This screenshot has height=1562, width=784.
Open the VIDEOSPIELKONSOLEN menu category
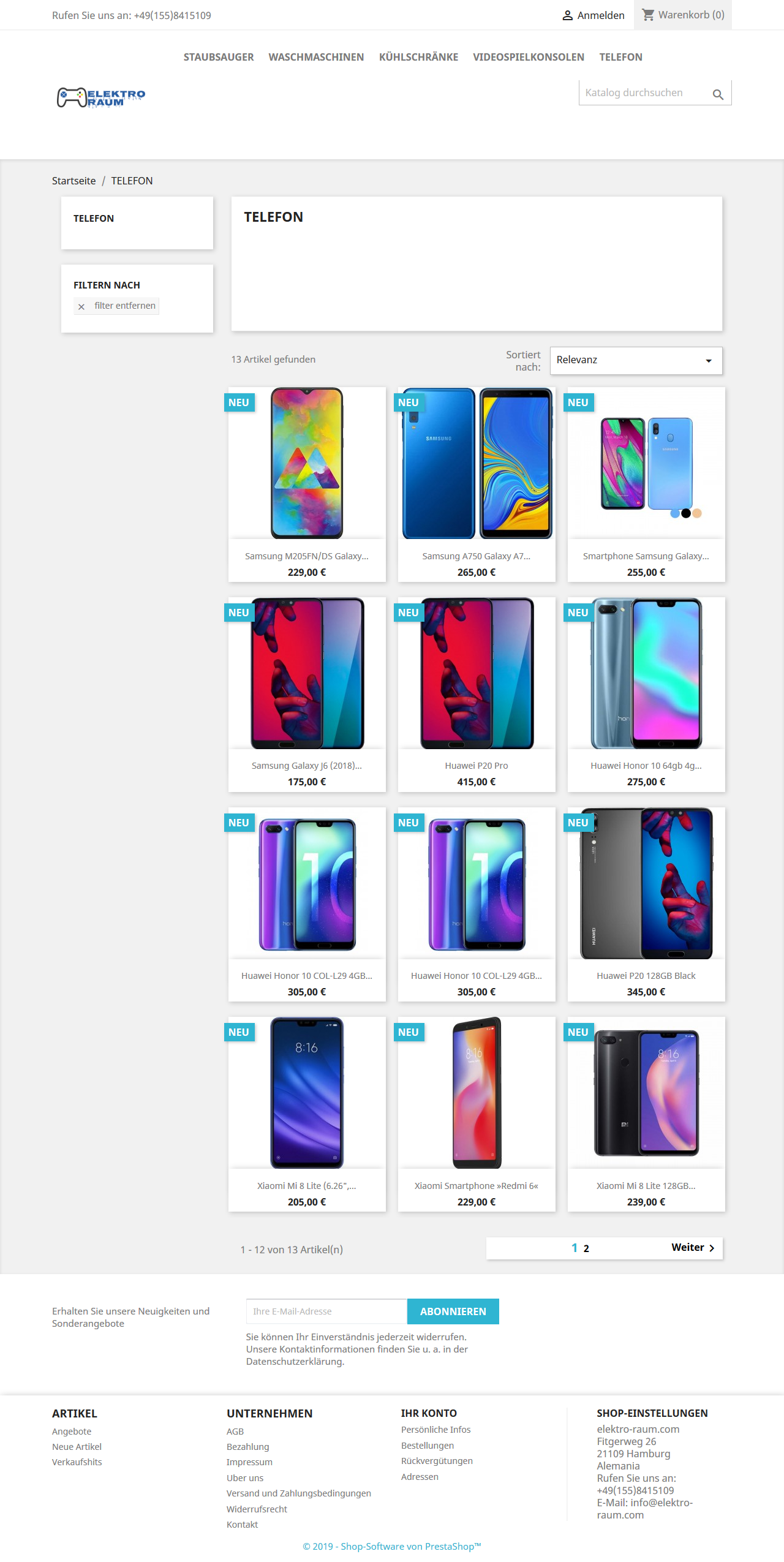click(x=529, y=57)
